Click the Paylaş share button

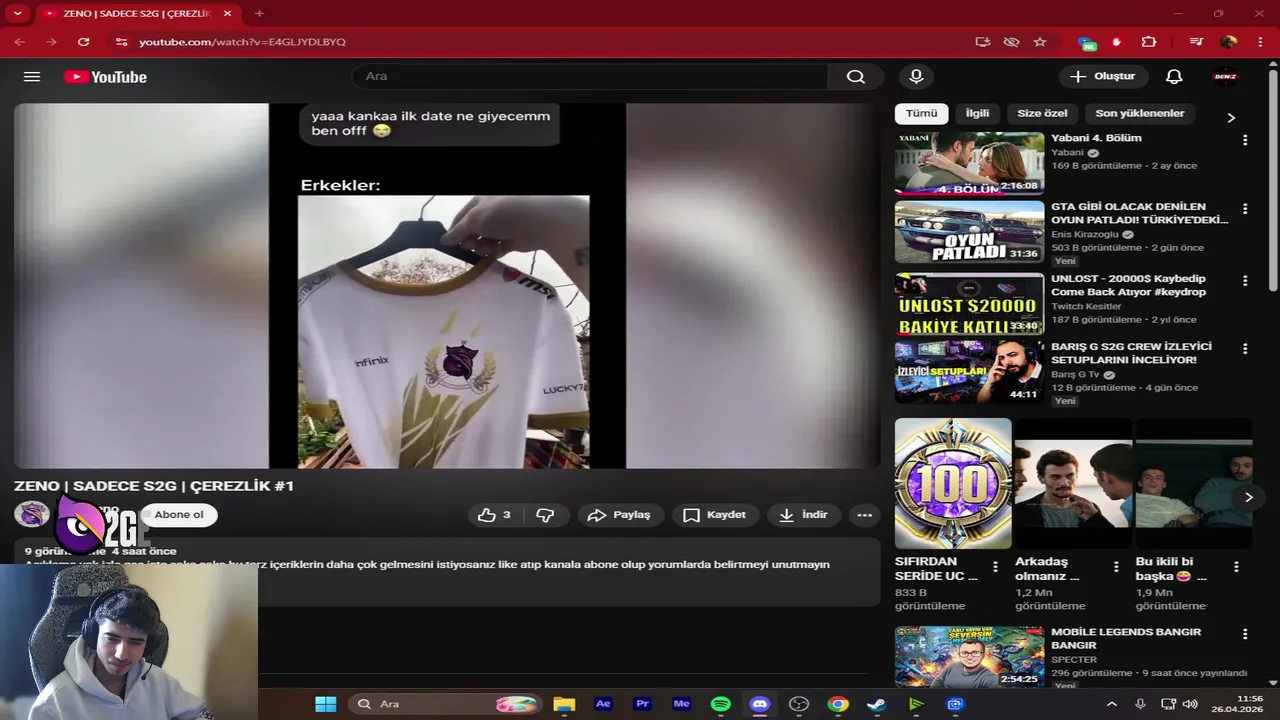click(620, 515)
